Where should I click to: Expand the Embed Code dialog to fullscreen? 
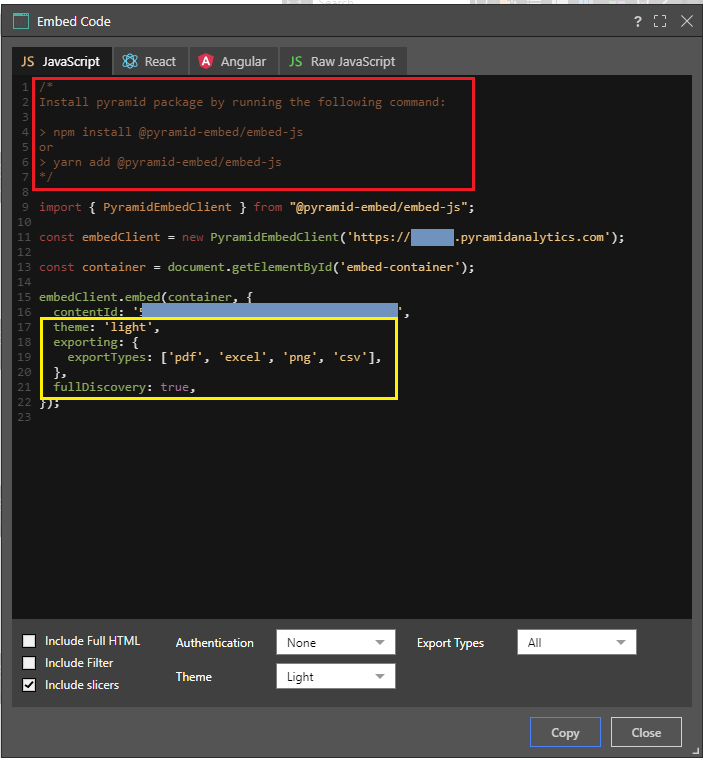pos(660,21)
